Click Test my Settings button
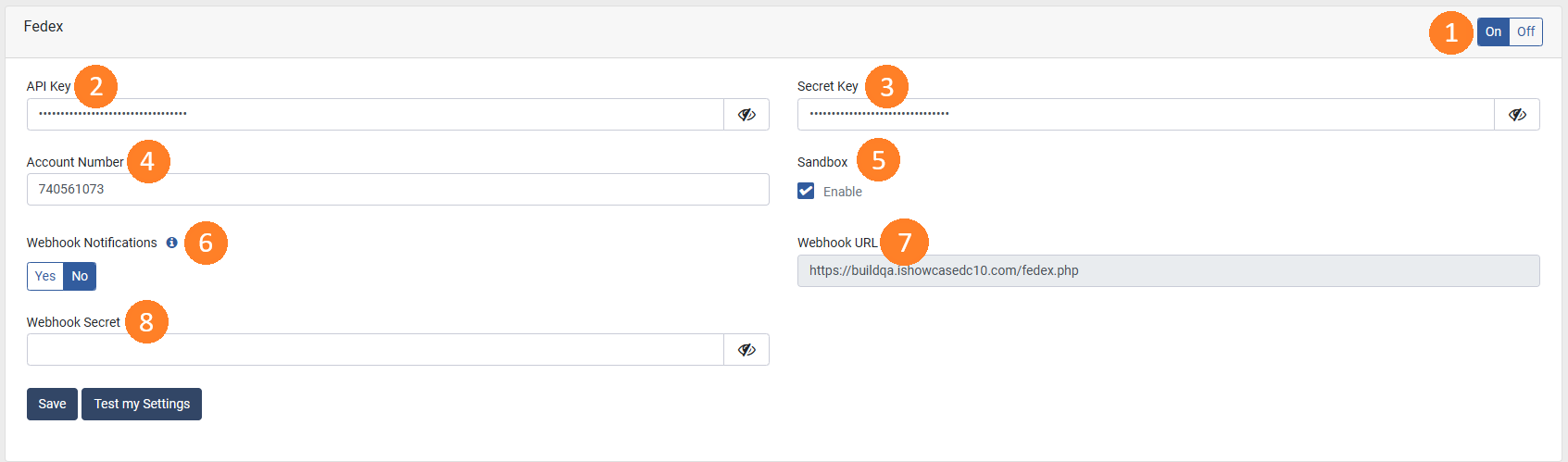Viewport: 1568px width, 462px height. [x=142, y=404]
